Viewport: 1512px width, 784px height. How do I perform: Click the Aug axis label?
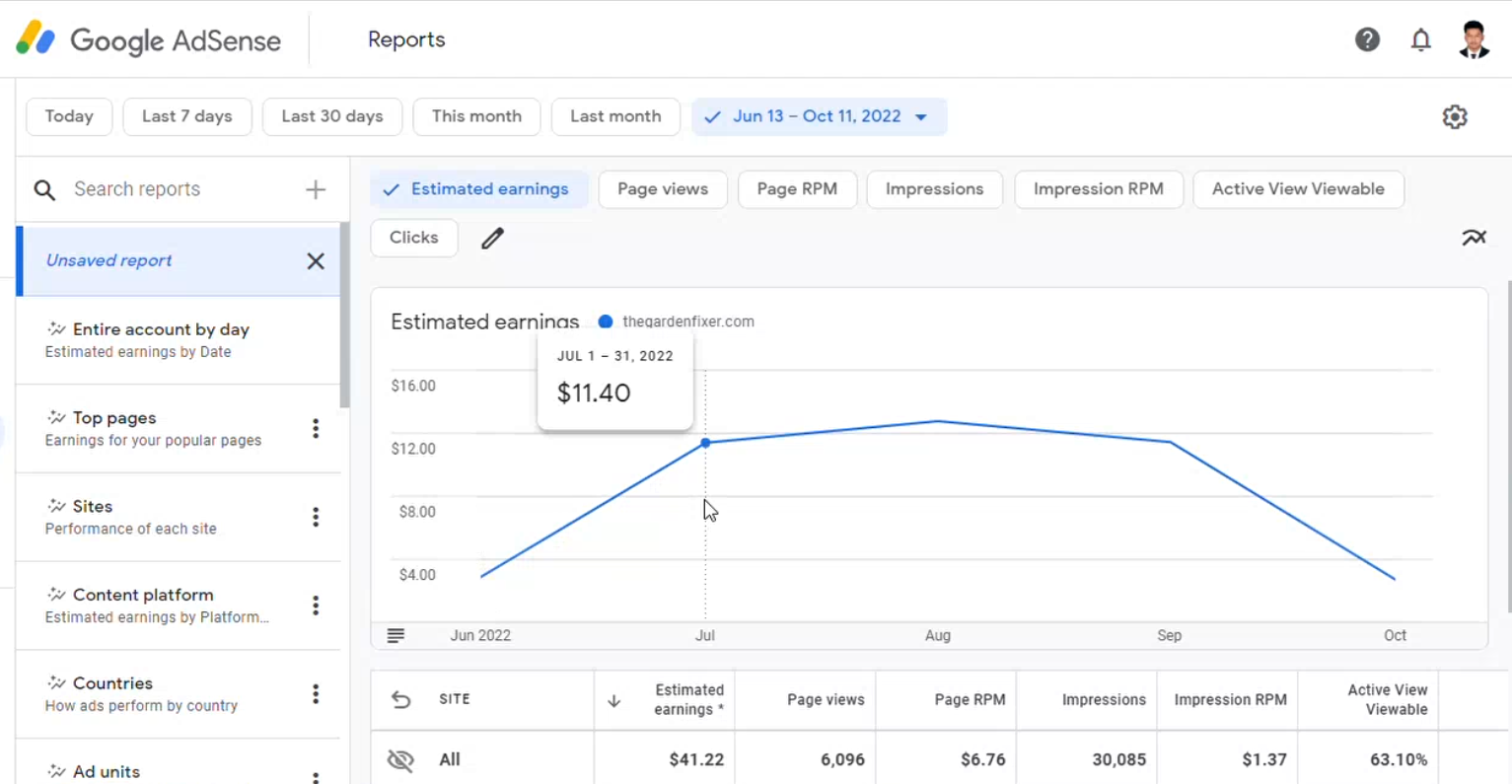point(938,635)
